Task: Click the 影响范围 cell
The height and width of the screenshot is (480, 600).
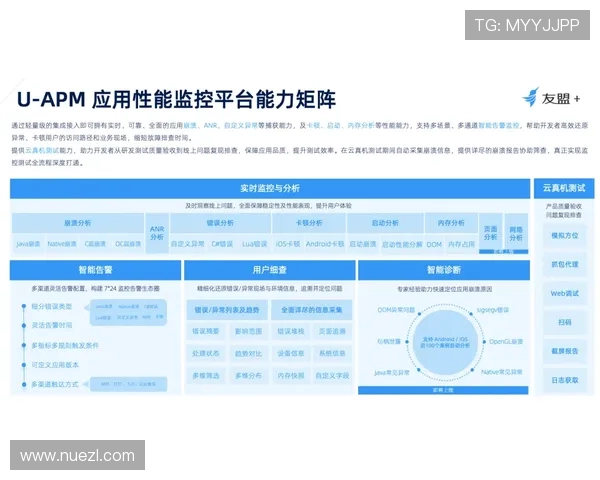Action: pos(248,331)
